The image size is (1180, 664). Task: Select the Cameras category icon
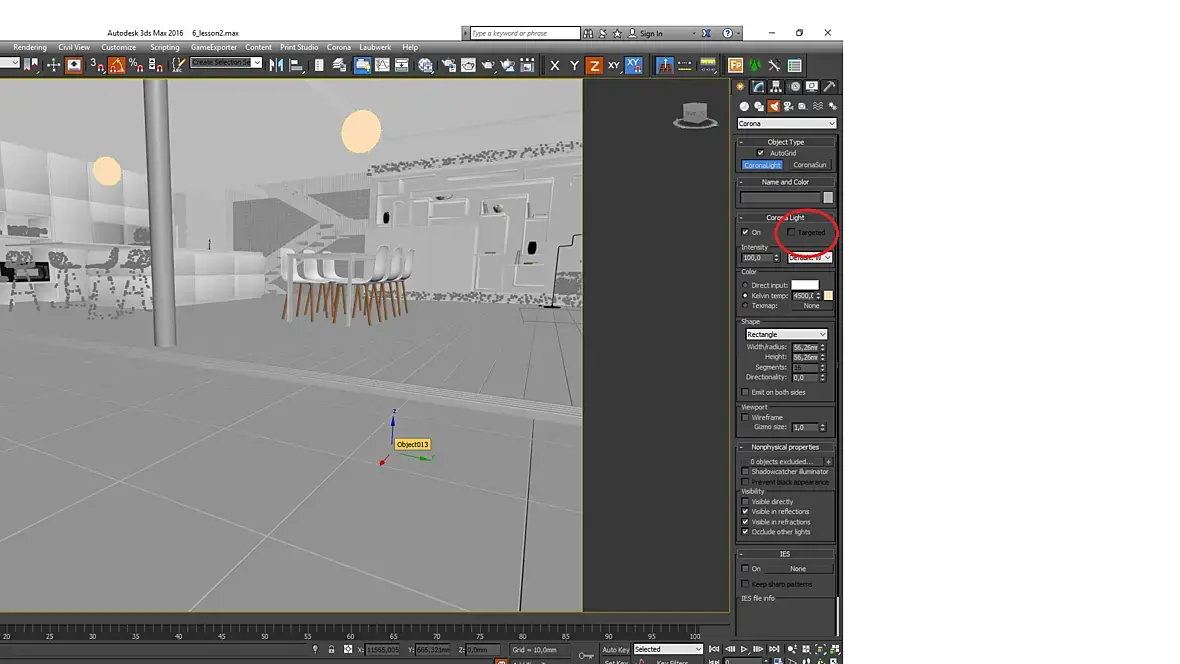(x=788, y=106)
